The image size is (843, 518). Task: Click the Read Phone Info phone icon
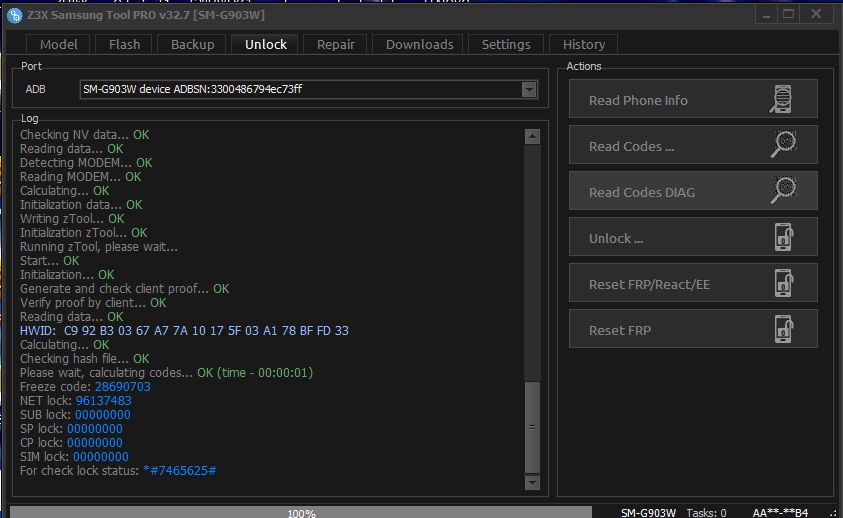(x=781, y=99)
